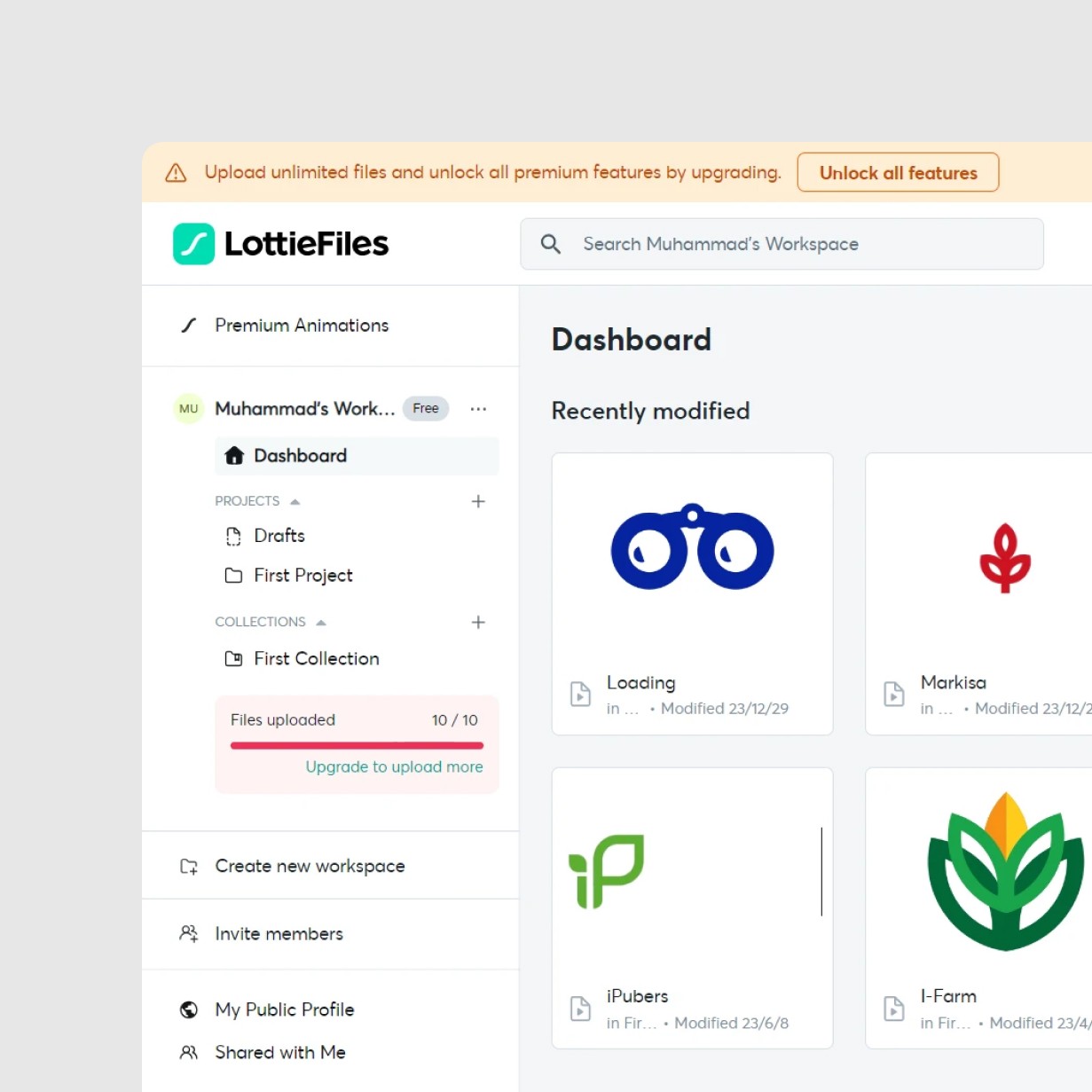The height and width of the screenshot is (1092, 1092).
Task: Click the Premium Animations squiggle icon
Action: tap(189, 326)
